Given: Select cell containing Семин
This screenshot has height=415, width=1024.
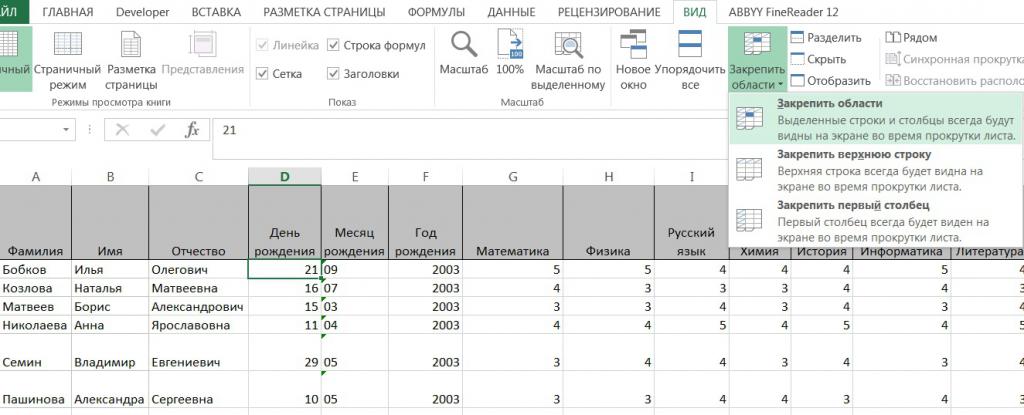Looking at the screenshot, I should 36,353.
